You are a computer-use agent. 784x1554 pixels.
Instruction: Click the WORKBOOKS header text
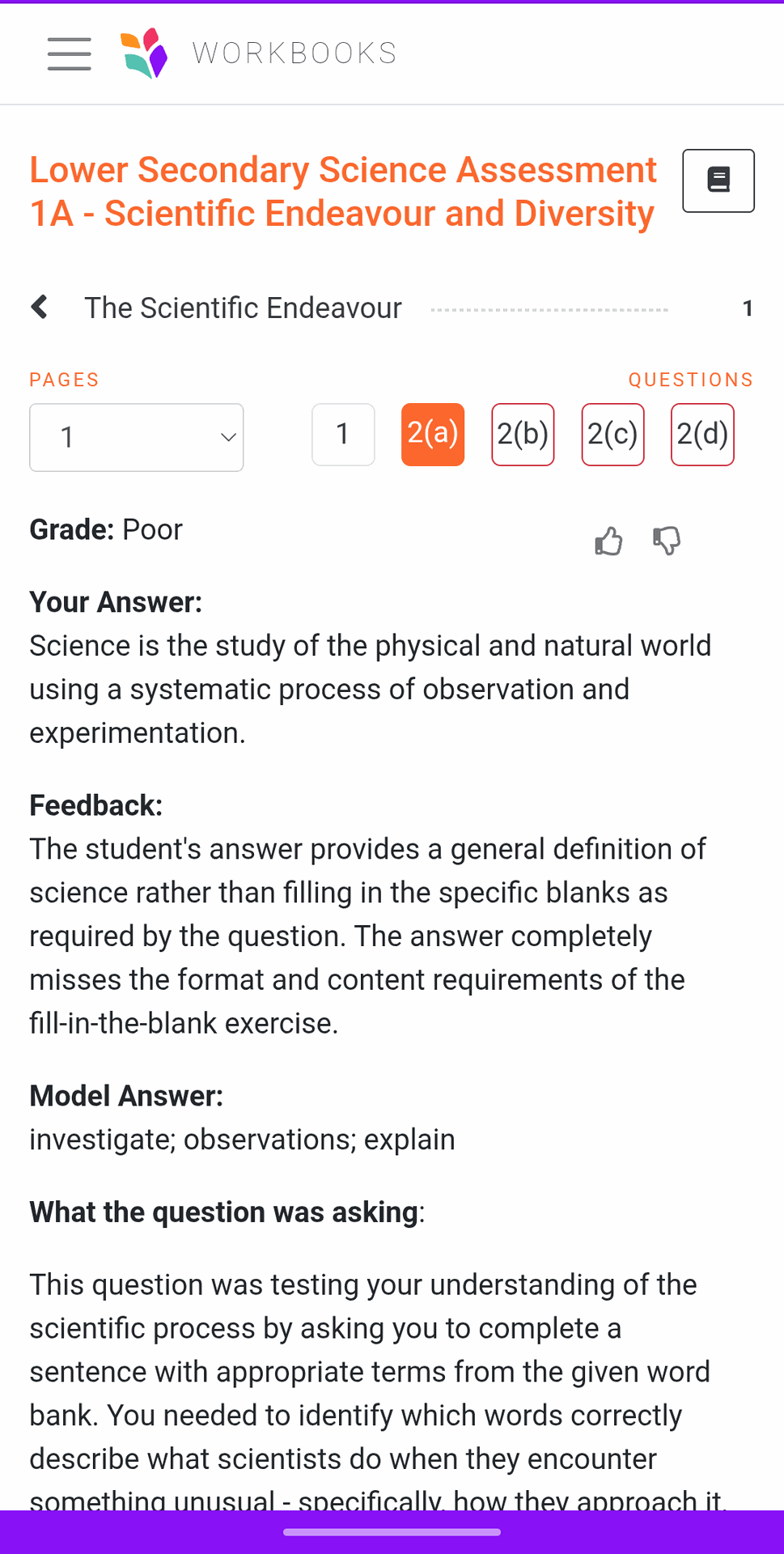click(295, 53)
